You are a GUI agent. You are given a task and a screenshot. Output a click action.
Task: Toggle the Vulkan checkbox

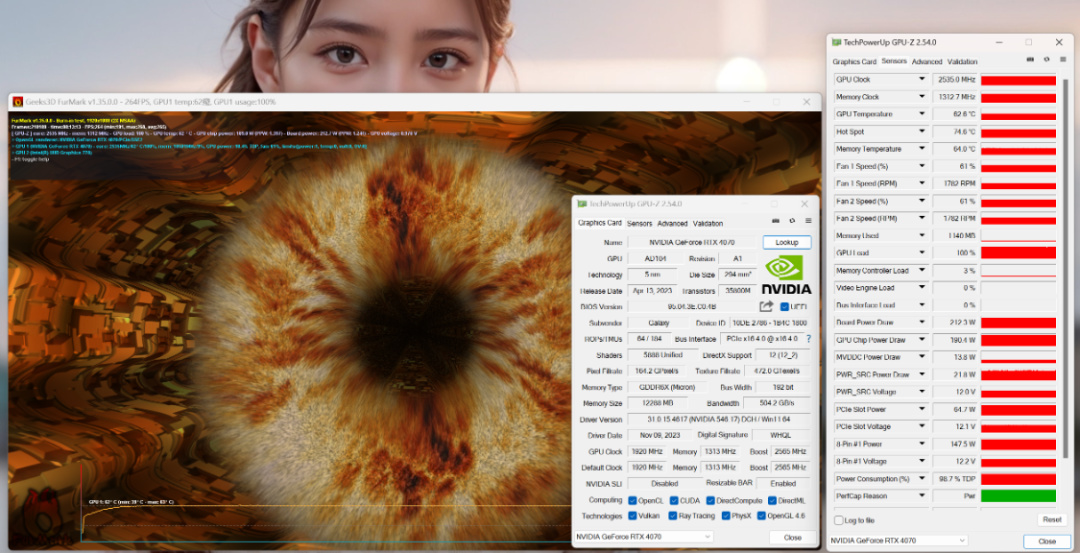632,516
